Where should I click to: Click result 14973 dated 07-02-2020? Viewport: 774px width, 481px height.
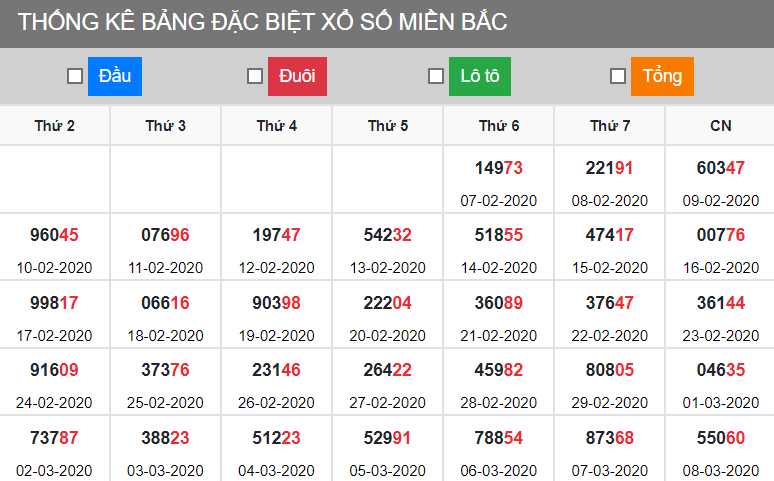499,168
